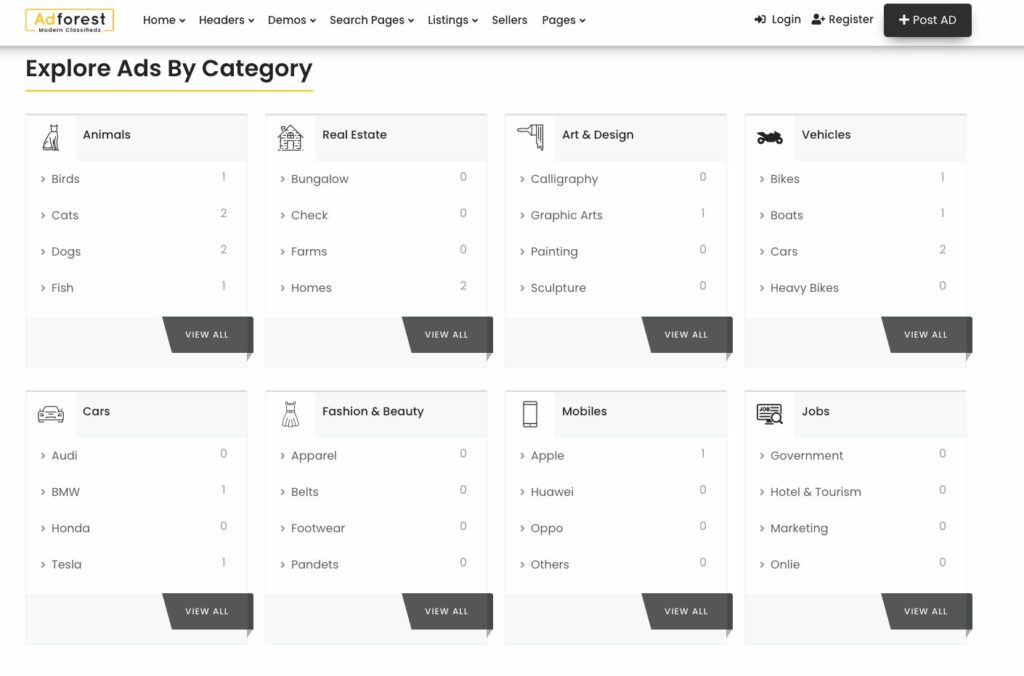1024x676 pixels.
Task: Open the Register link
Action: click(842, 19)
